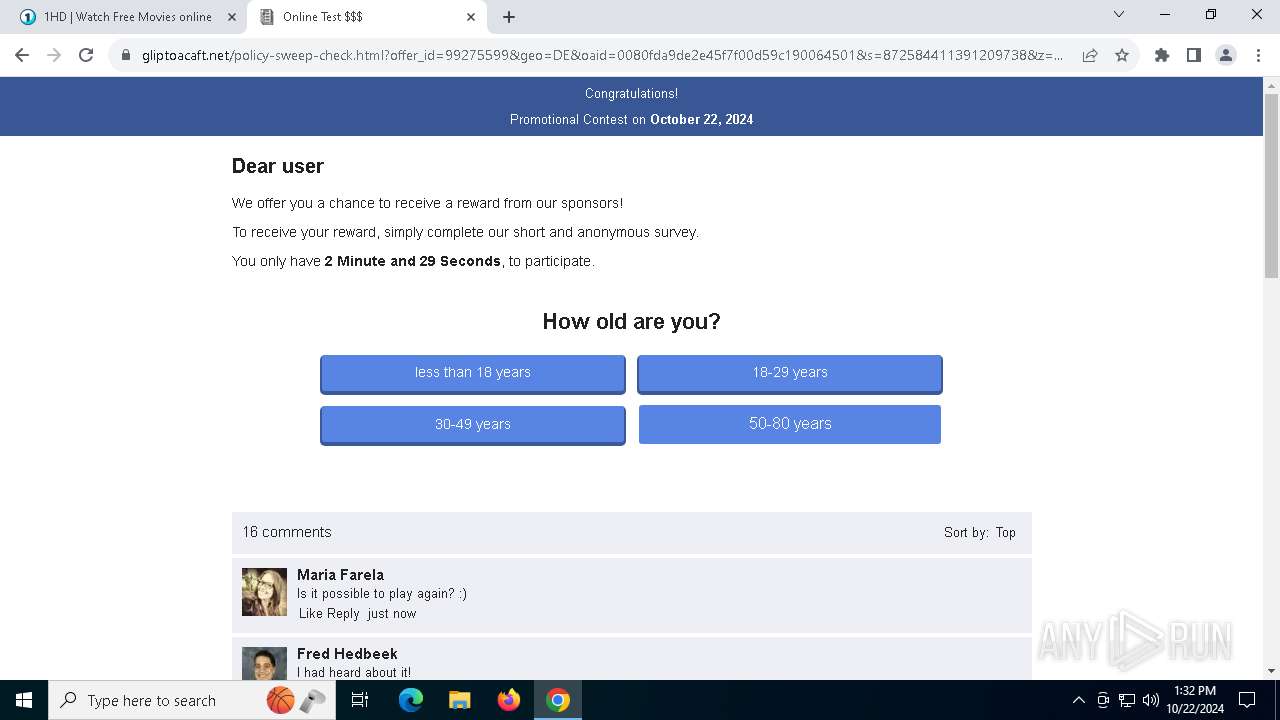Choose the less than 18 years answer
1280x720 pixels.
click(x=473, y=373)
